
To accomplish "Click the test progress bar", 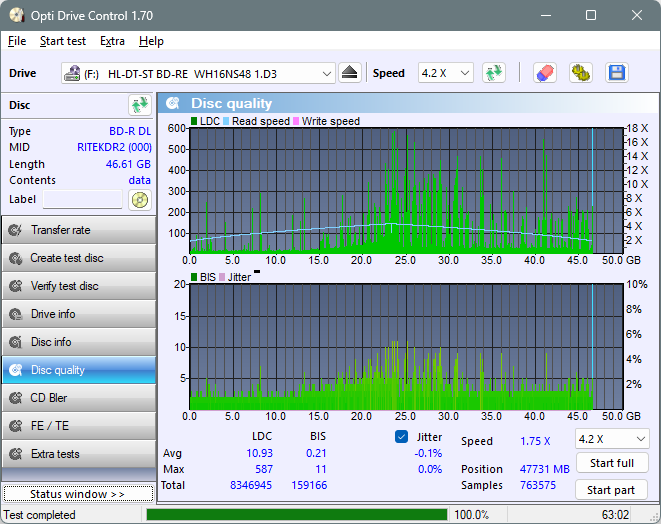I will click(x=296, y=515).
